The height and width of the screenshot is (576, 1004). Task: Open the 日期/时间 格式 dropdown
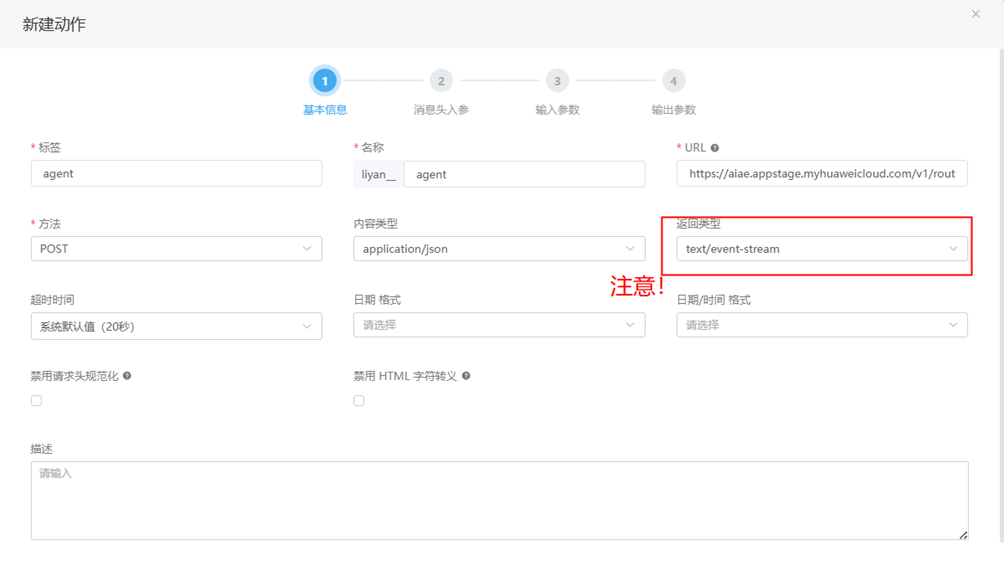[821, 325]
